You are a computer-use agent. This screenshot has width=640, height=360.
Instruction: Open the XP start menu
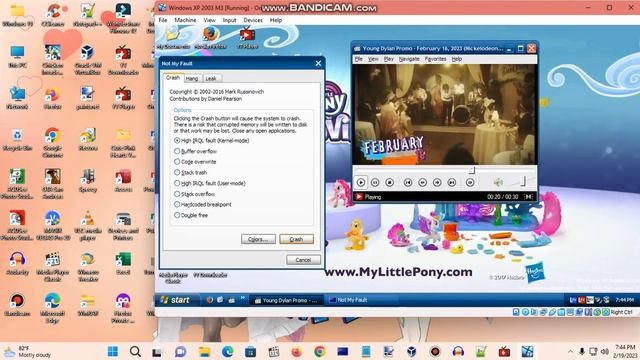tap(177, 300)
